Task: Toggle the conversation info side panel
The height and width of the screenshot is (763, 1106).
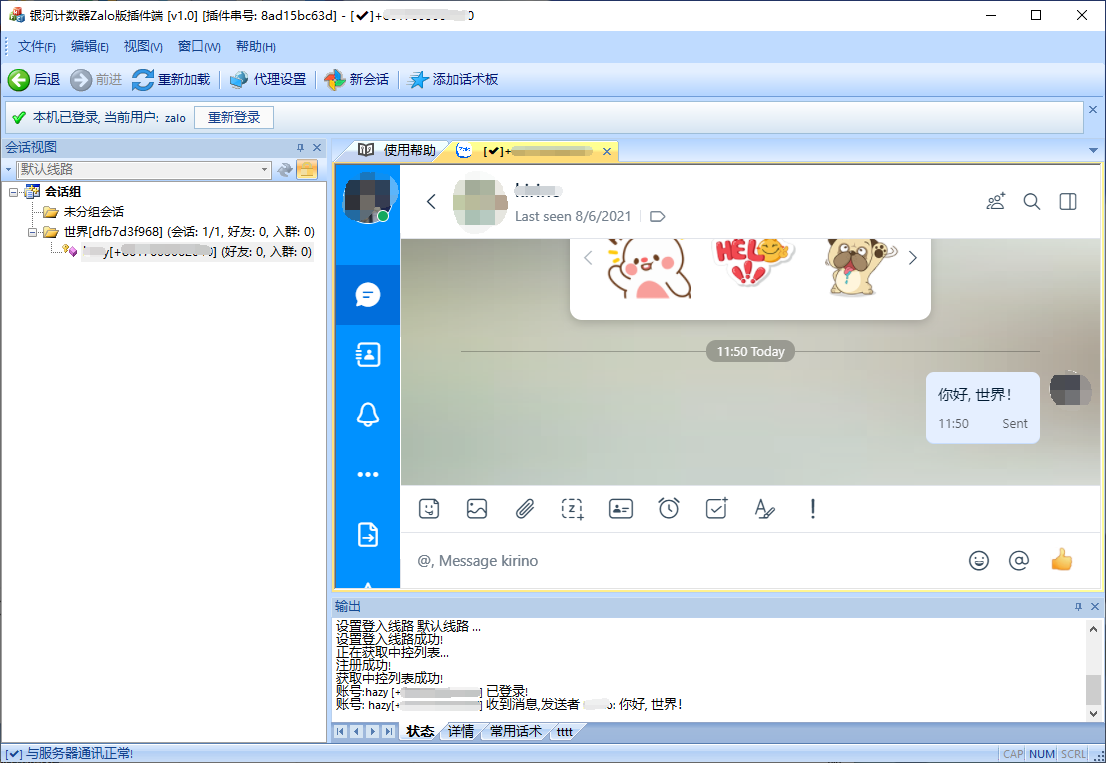Action: coord(1068,202)
